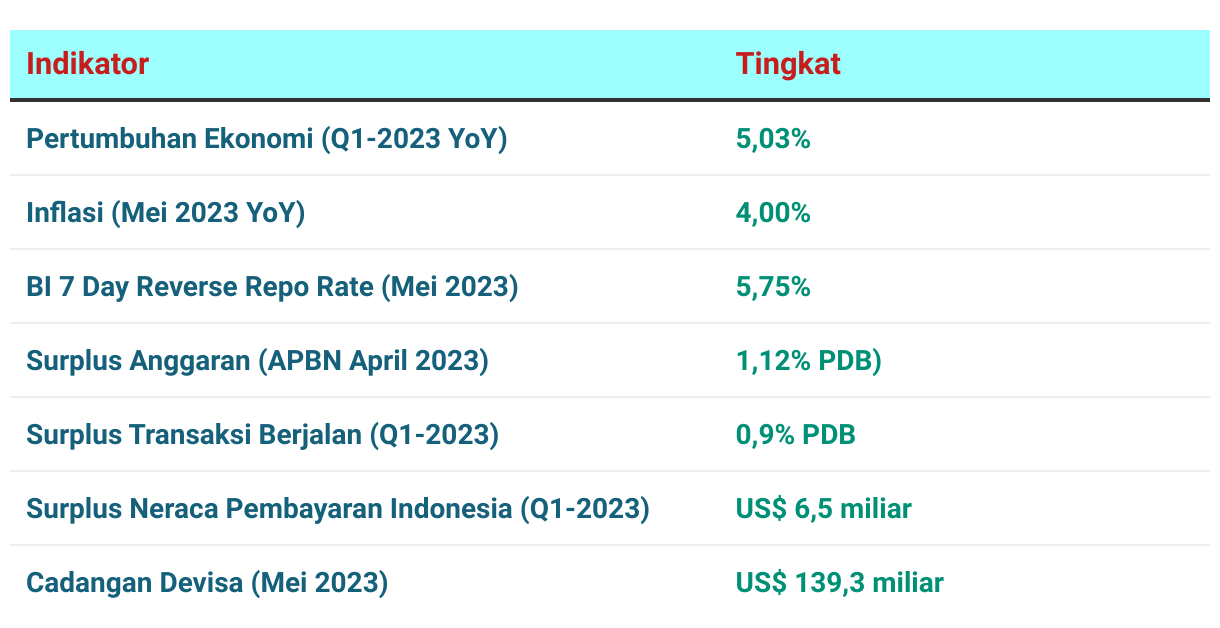Select Cadangan Devisa (Mei 2023) label
Screen dimensions: 1220x628
(x=207, y=583)
